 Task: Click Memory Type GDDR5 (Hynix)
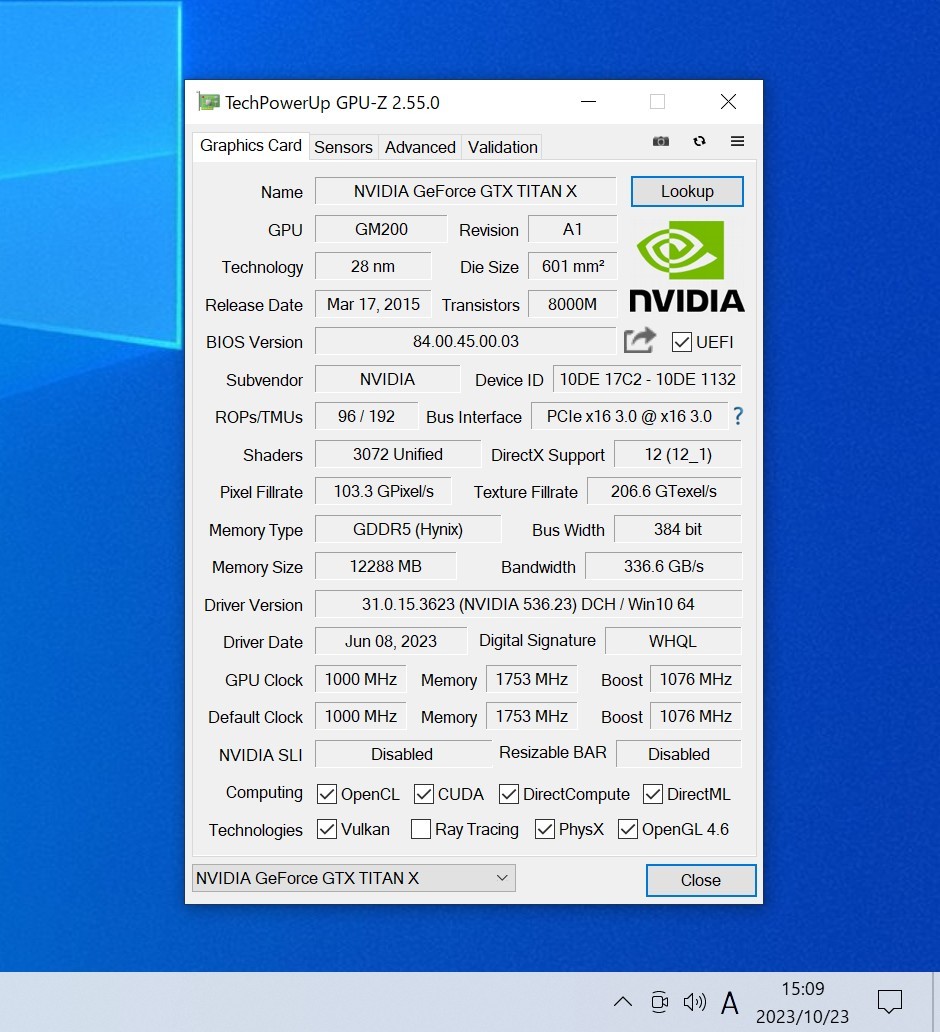[x=407, y=529]
